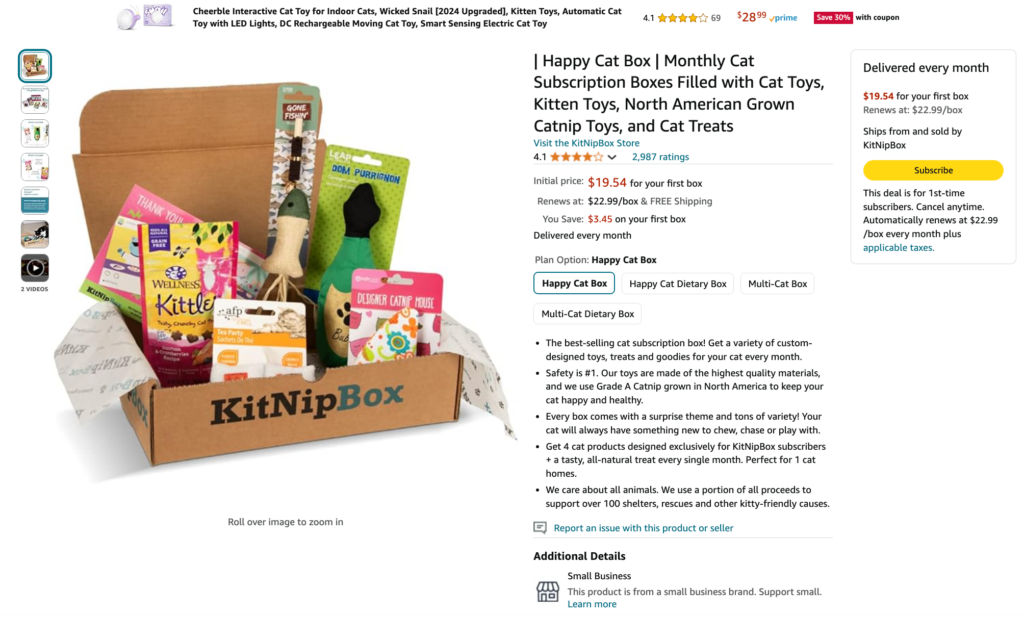Choose the Multi-Cat Box plan option
Screen dimensions: 1024x617
click(x=777, y=283)
